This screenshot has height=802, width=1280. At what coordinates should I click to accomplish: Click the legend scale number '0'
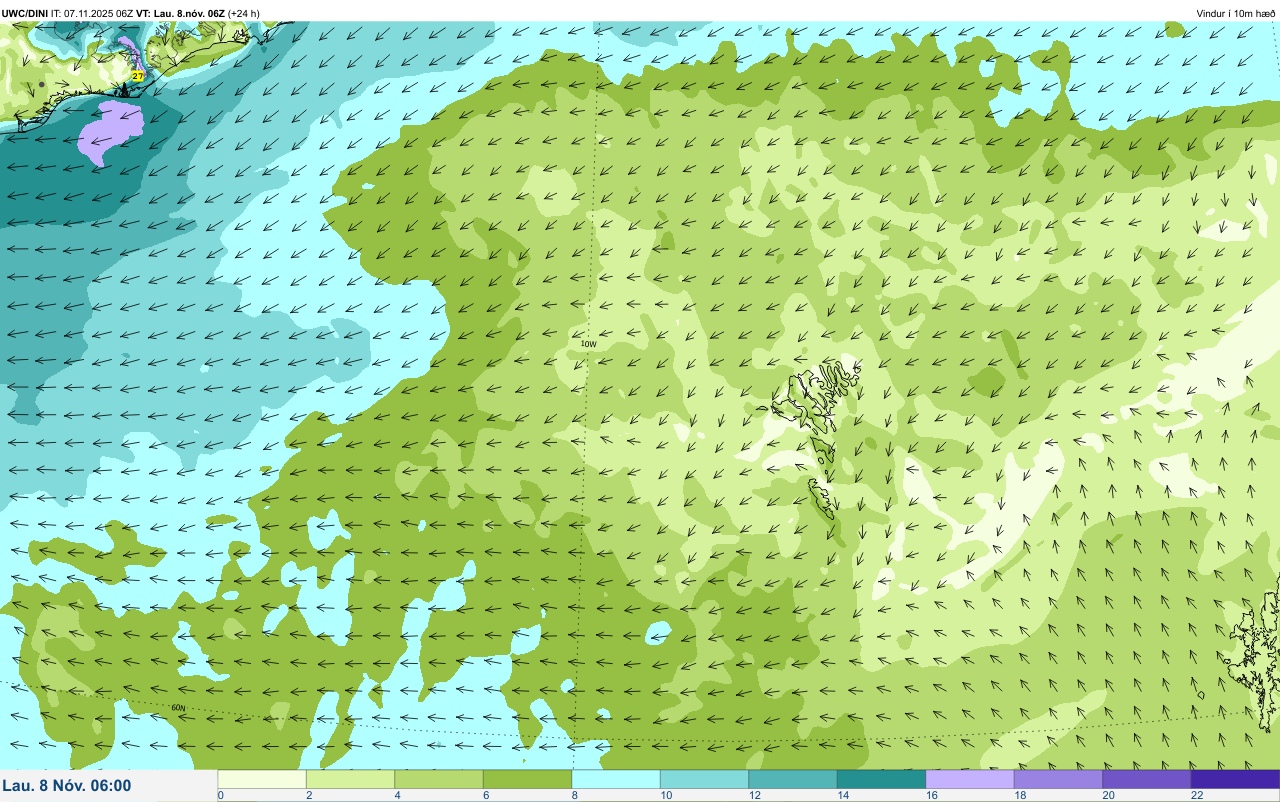221,795
